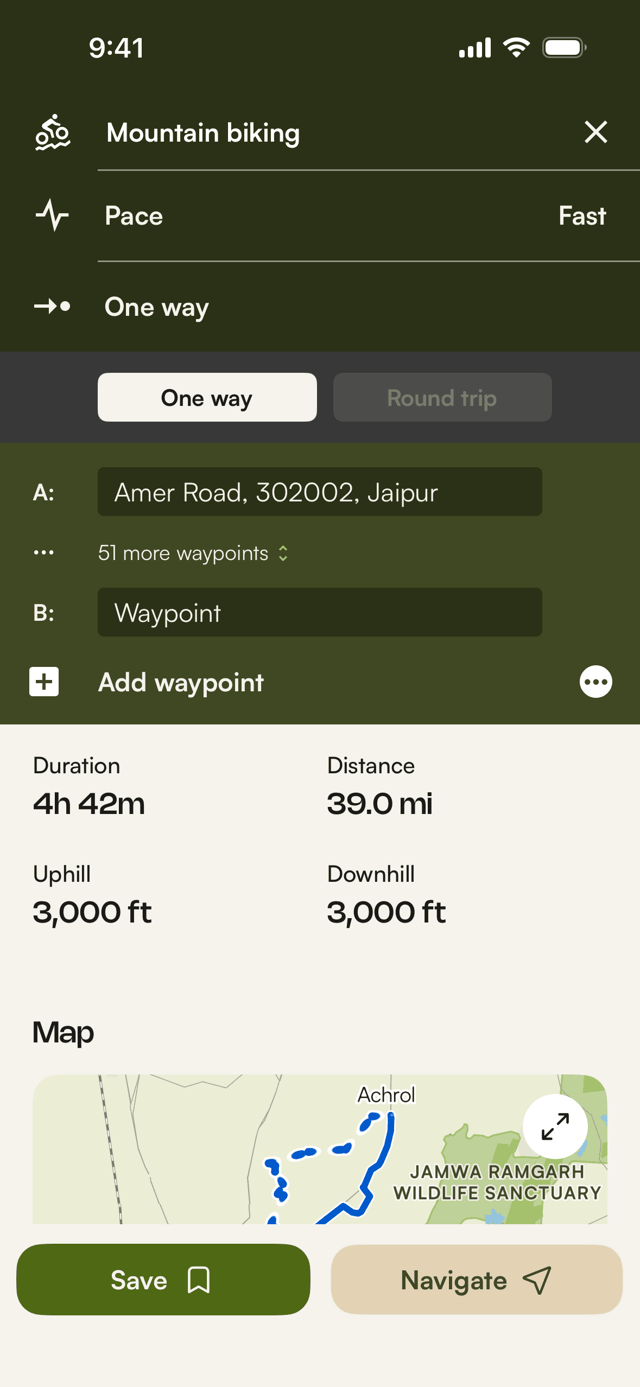Tap the navigation arrow icon
640x1387 pixels.
click(537, 1280)
